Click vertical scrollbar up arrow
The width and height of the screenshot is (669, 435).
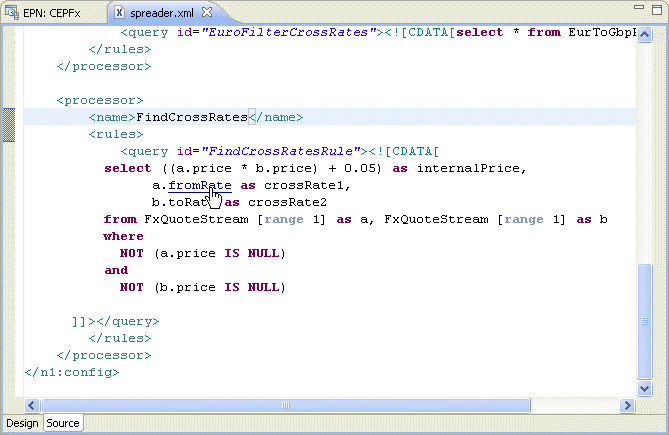644,34
